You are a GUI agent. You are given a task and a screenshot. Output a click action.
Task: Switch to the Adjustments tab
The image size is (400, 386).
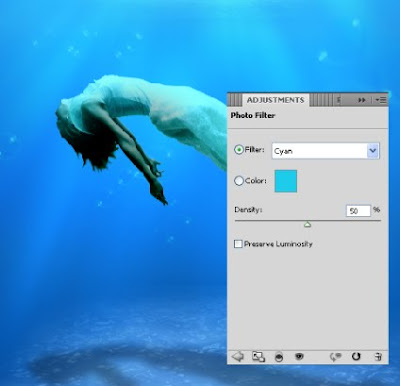[275, 100]
